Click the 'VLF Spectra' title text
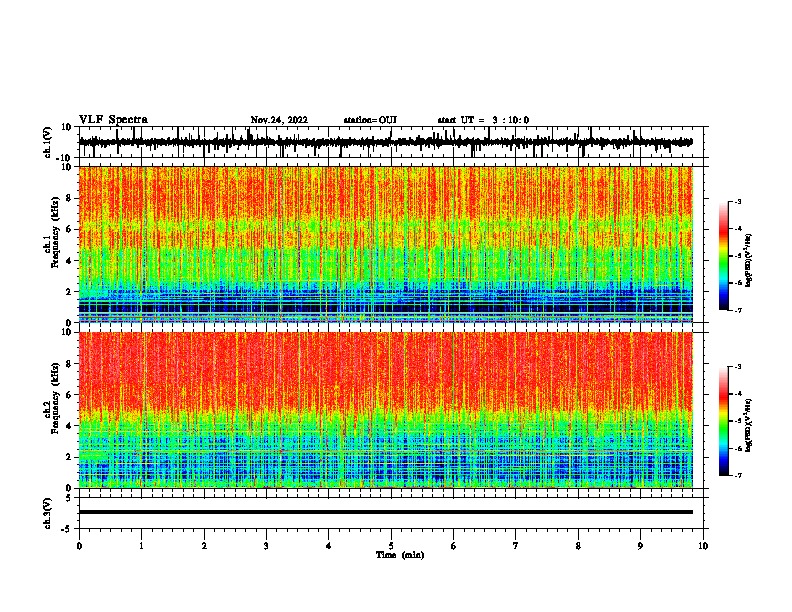The width and height of the screenshot is (792, 612). click(x=113, y=120)
